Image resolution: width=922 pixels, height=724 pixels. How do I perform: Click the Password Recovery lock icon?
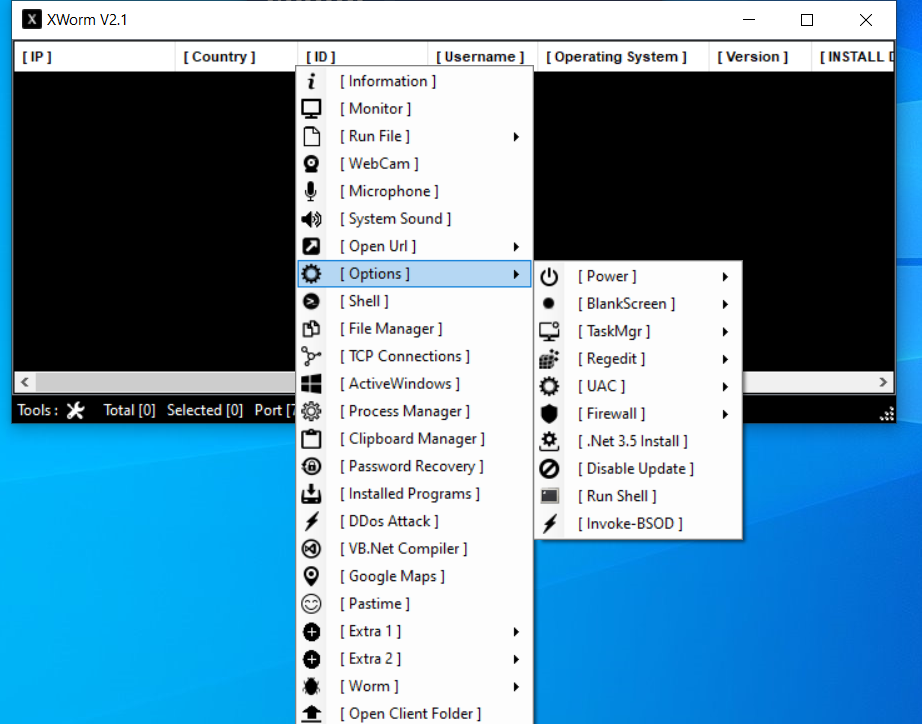(x=311, y=466)
